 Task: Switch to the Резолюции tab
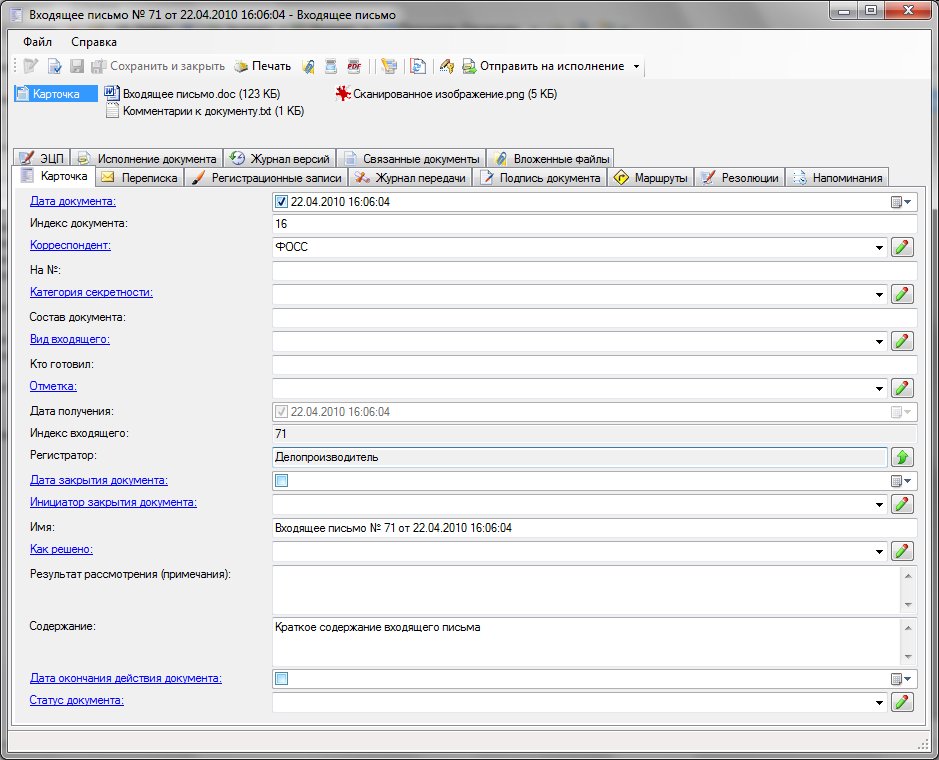point(740,178)
